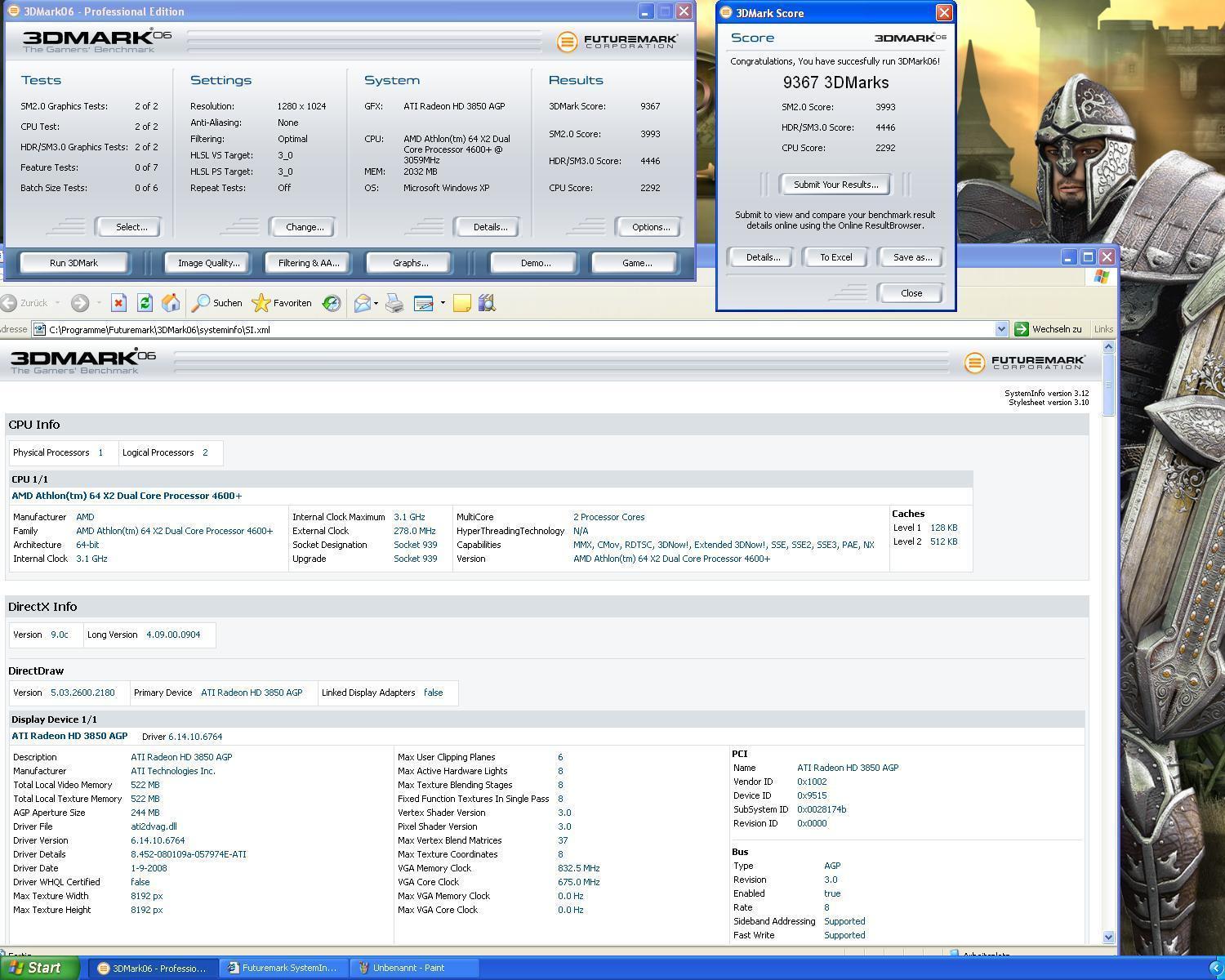Open the Back button history dropdown
Image resolution: width=1225 pixels, height=980 pixels.
coord(57,303)
